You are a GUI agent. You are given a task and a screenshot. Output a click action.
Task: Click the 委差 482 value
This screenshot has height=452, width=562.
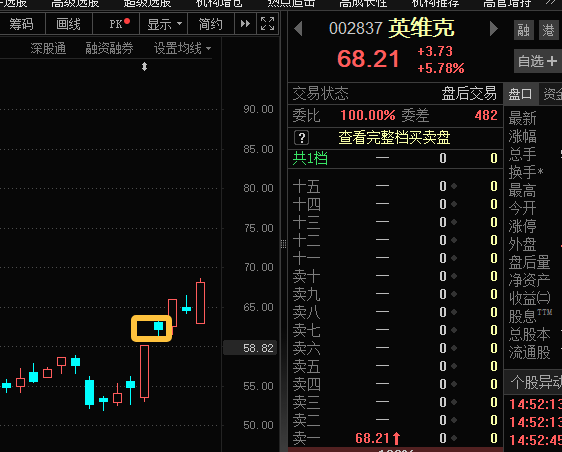pos(486,115)
